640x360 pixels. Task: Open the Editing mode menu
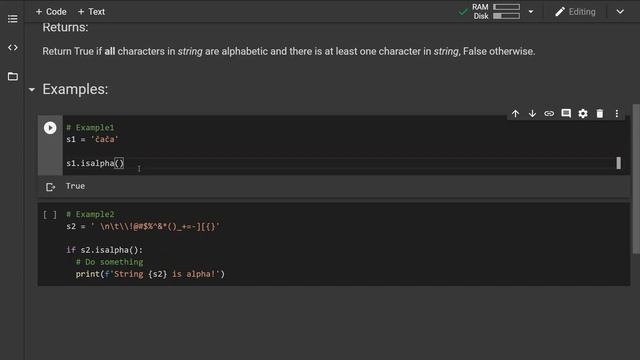[576, 12]
